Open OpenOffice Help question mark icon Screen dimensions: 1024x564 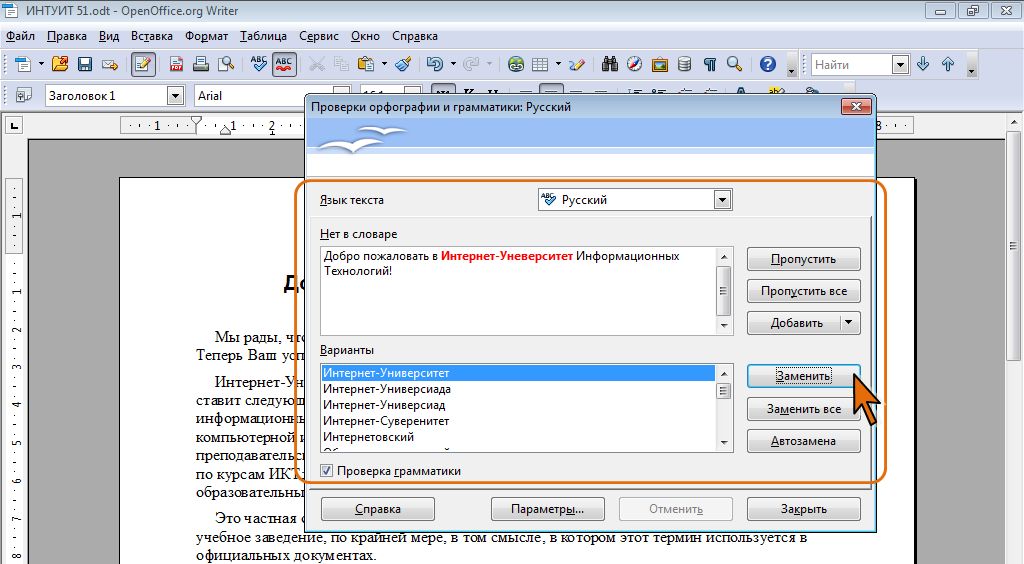coord(768,64)
